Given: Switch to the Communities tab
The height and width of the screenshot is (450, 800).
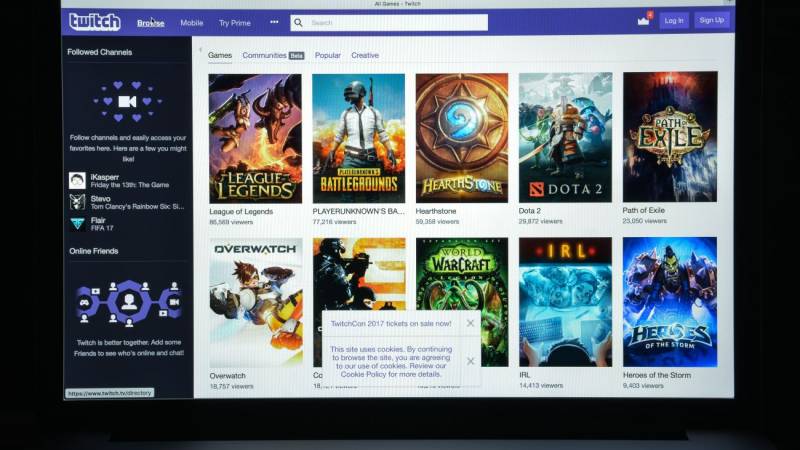Looking at the screenshot, I should (x=264, y=55).
